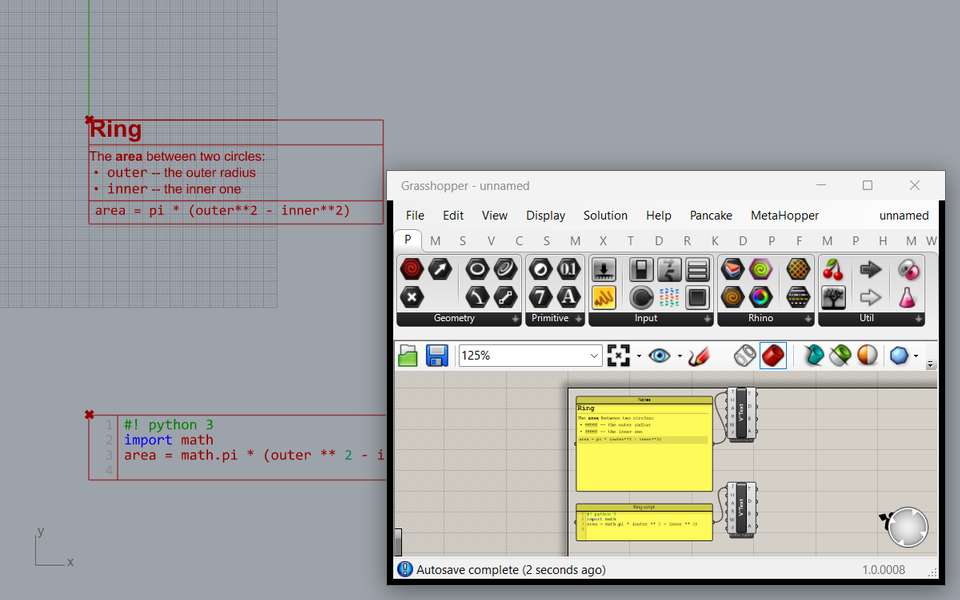This screenshot has width=960, height=600.
Task: Select the Cherry Picker Util icon
Action: [833, 269]
